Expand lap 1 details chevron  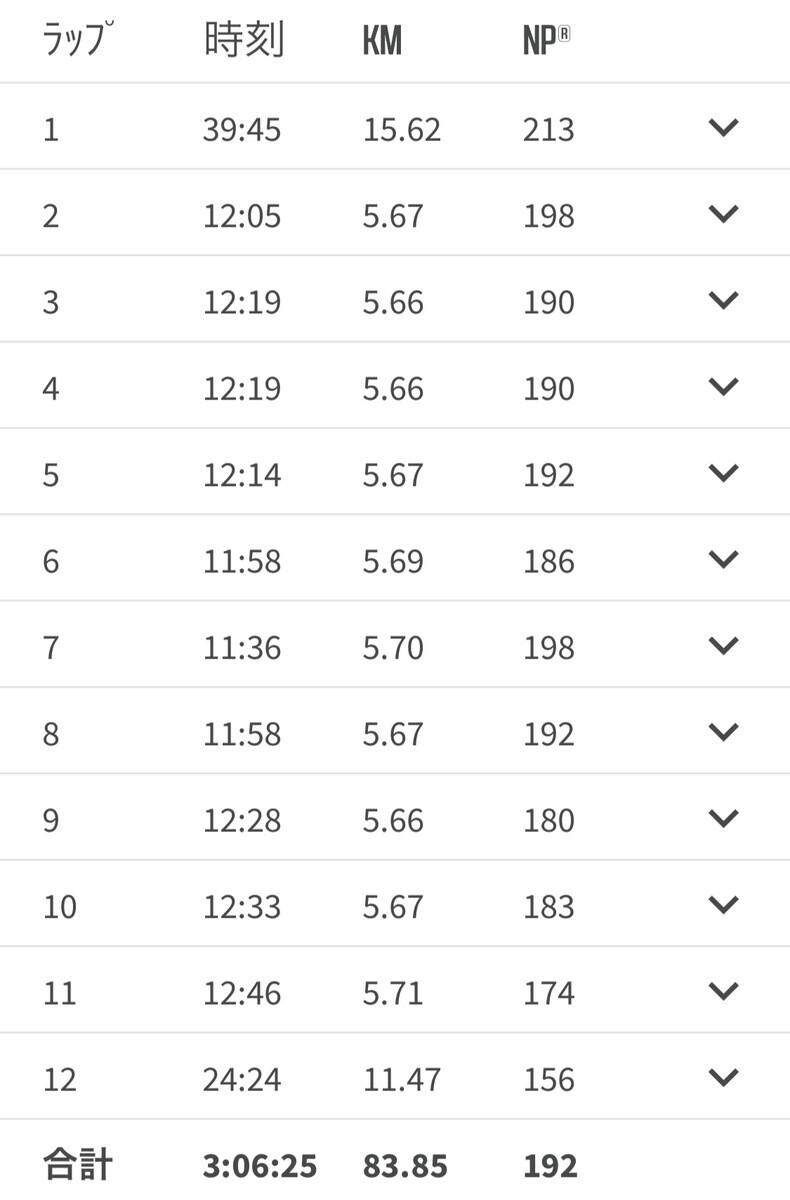pos(722,127)
